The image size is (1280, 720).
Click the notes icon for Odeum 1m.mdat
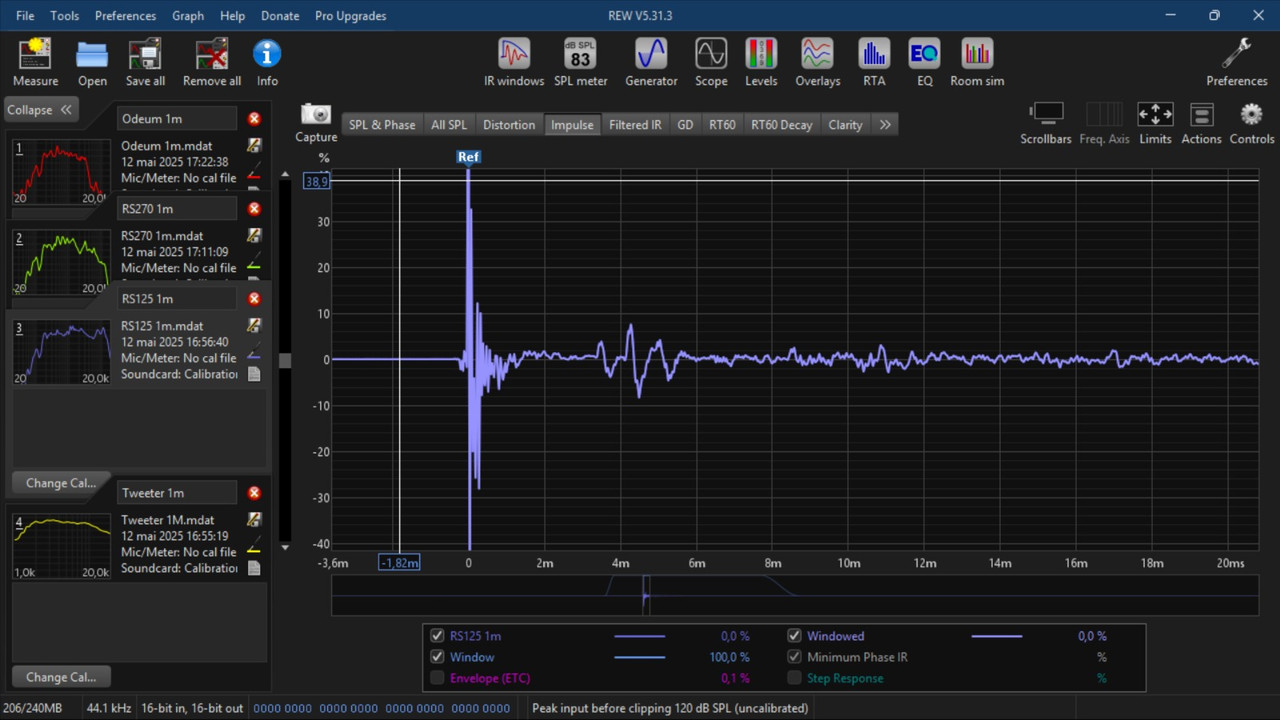point(254,146)
